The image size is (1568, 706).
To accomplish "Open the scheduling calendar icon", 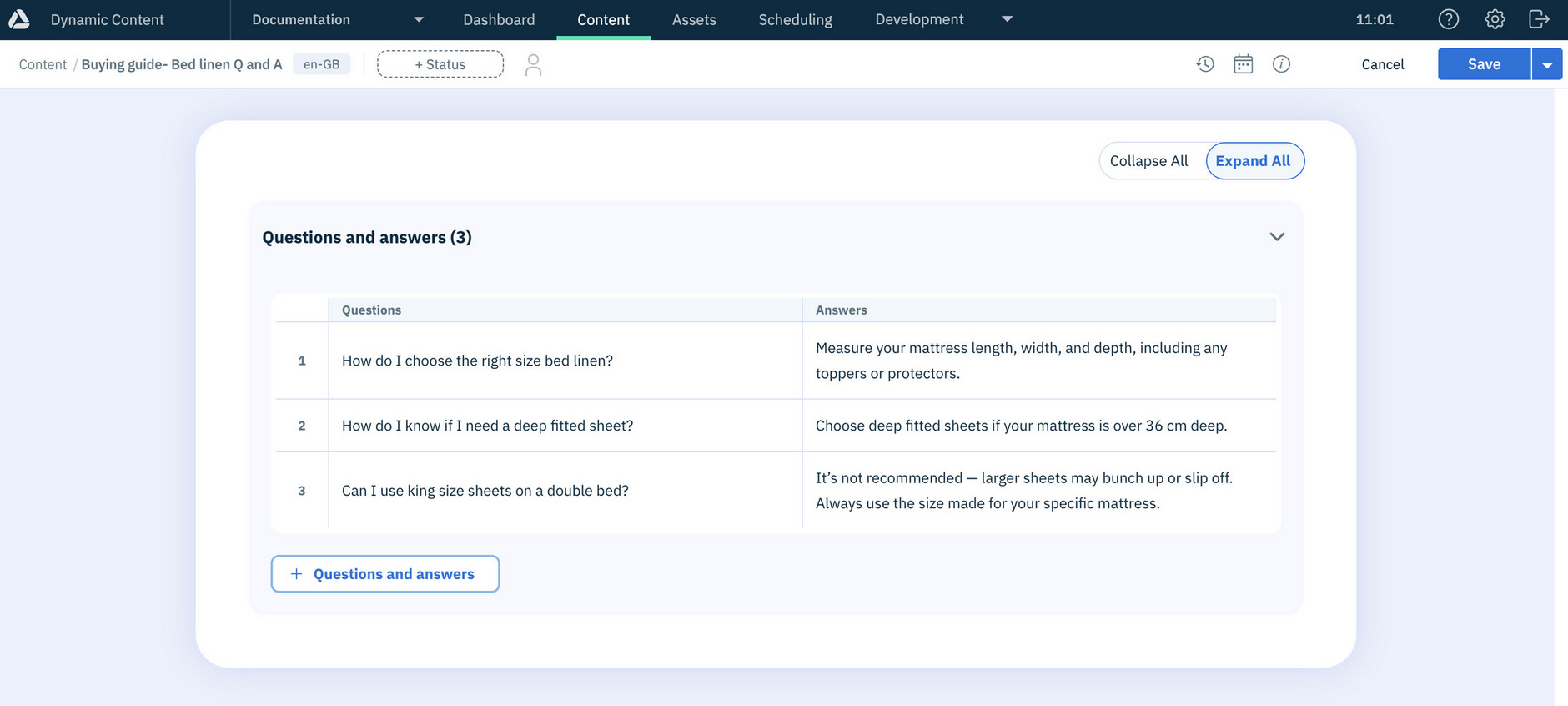I will click(x=1243, y=64).
